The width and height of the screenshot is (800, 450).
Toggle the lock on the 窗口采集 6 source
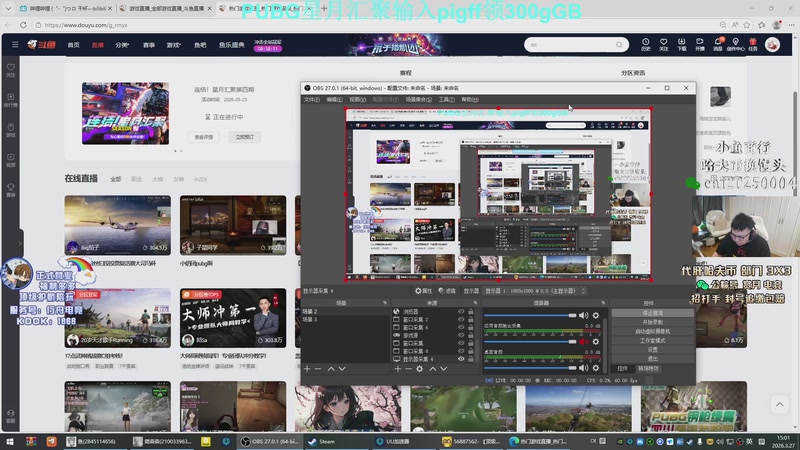coord(470,327)
